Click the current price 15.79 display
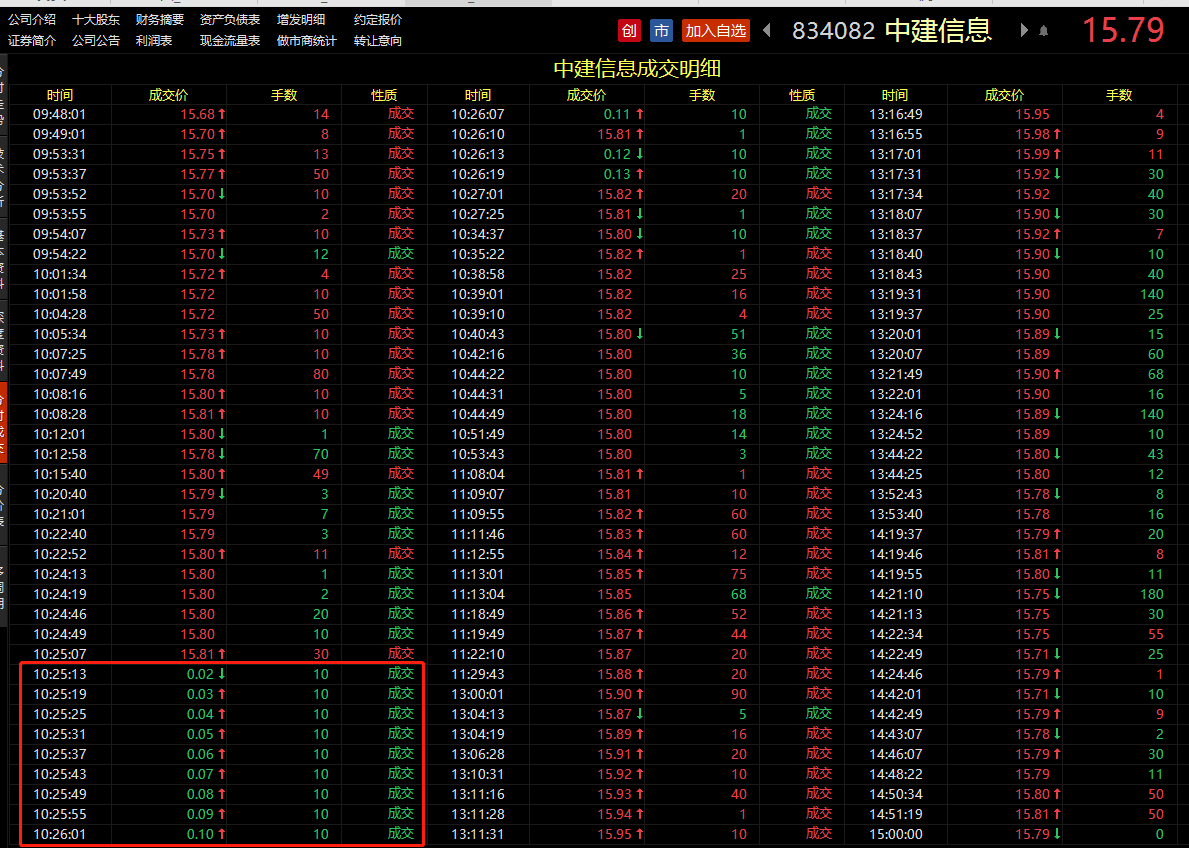 tap(1125, 30)
